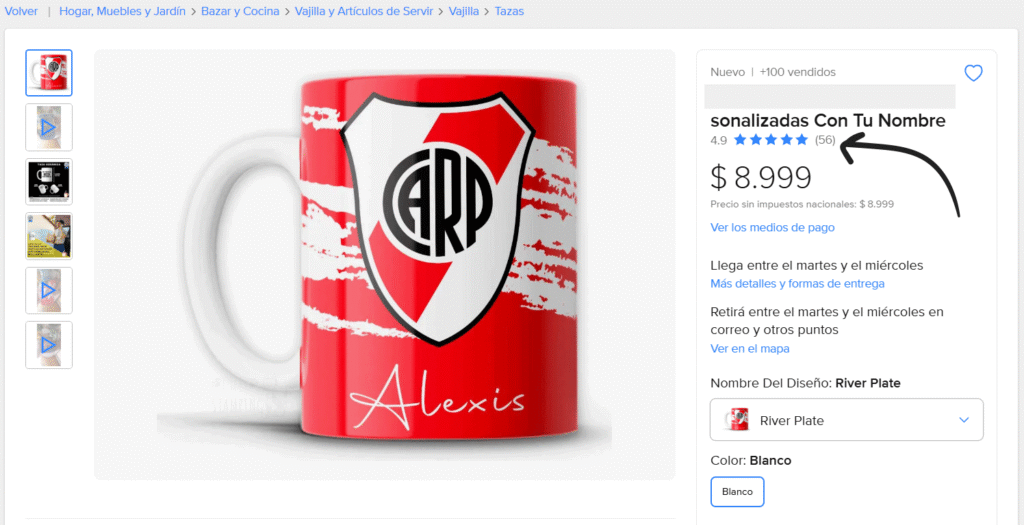Add product to favorites with heart icon

click(x=973, y=73)
